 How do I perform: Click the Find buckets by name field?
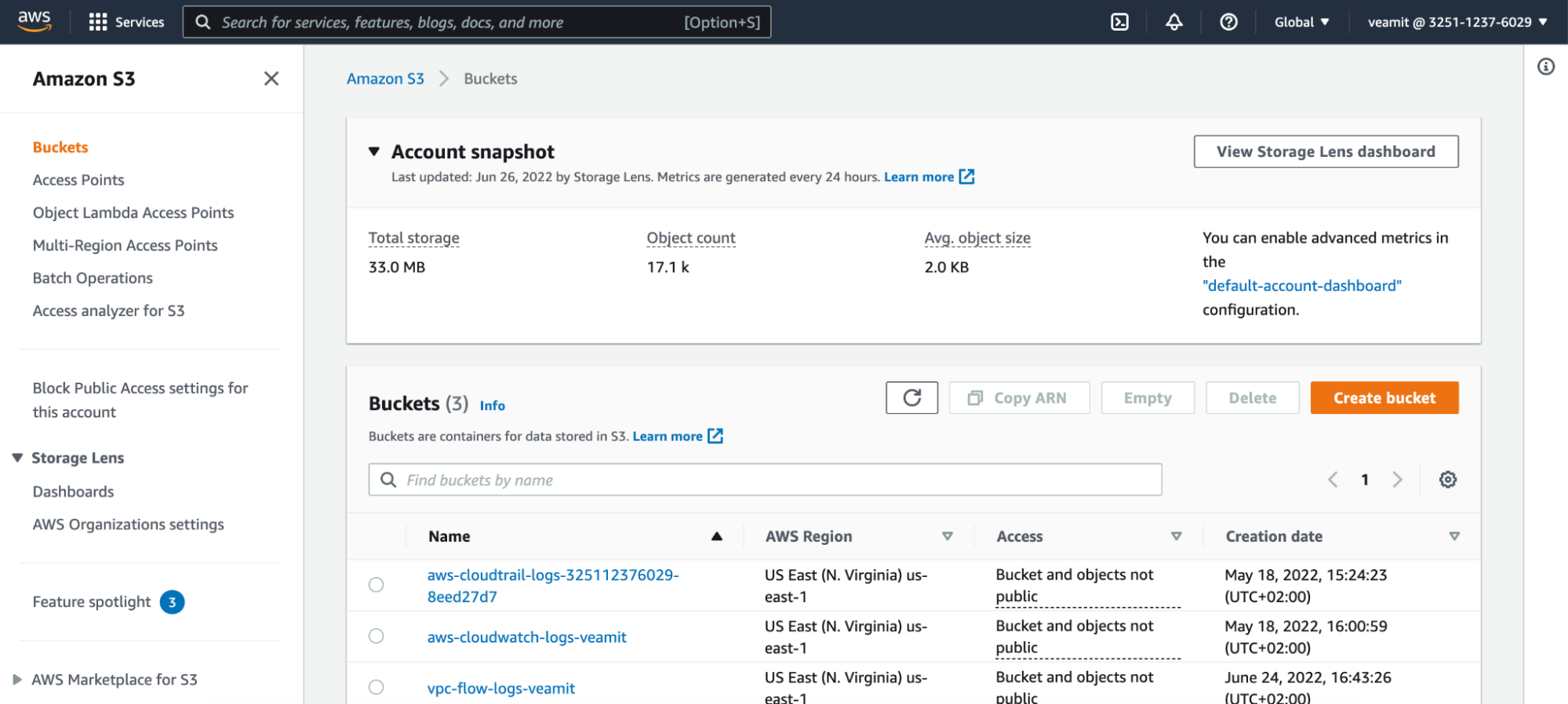[x=765, y=479]
